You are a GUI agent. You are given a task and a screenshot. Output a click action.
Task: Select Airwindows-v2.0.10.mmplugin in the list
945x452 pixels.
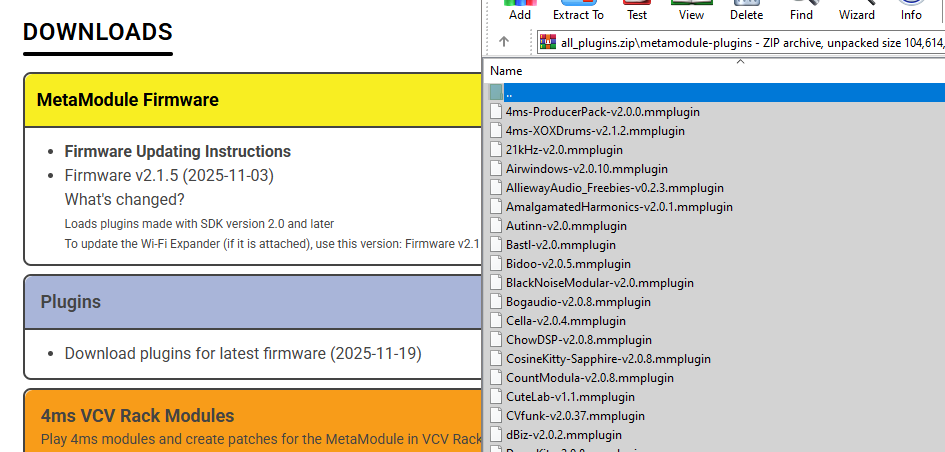[x=587, y=169]
